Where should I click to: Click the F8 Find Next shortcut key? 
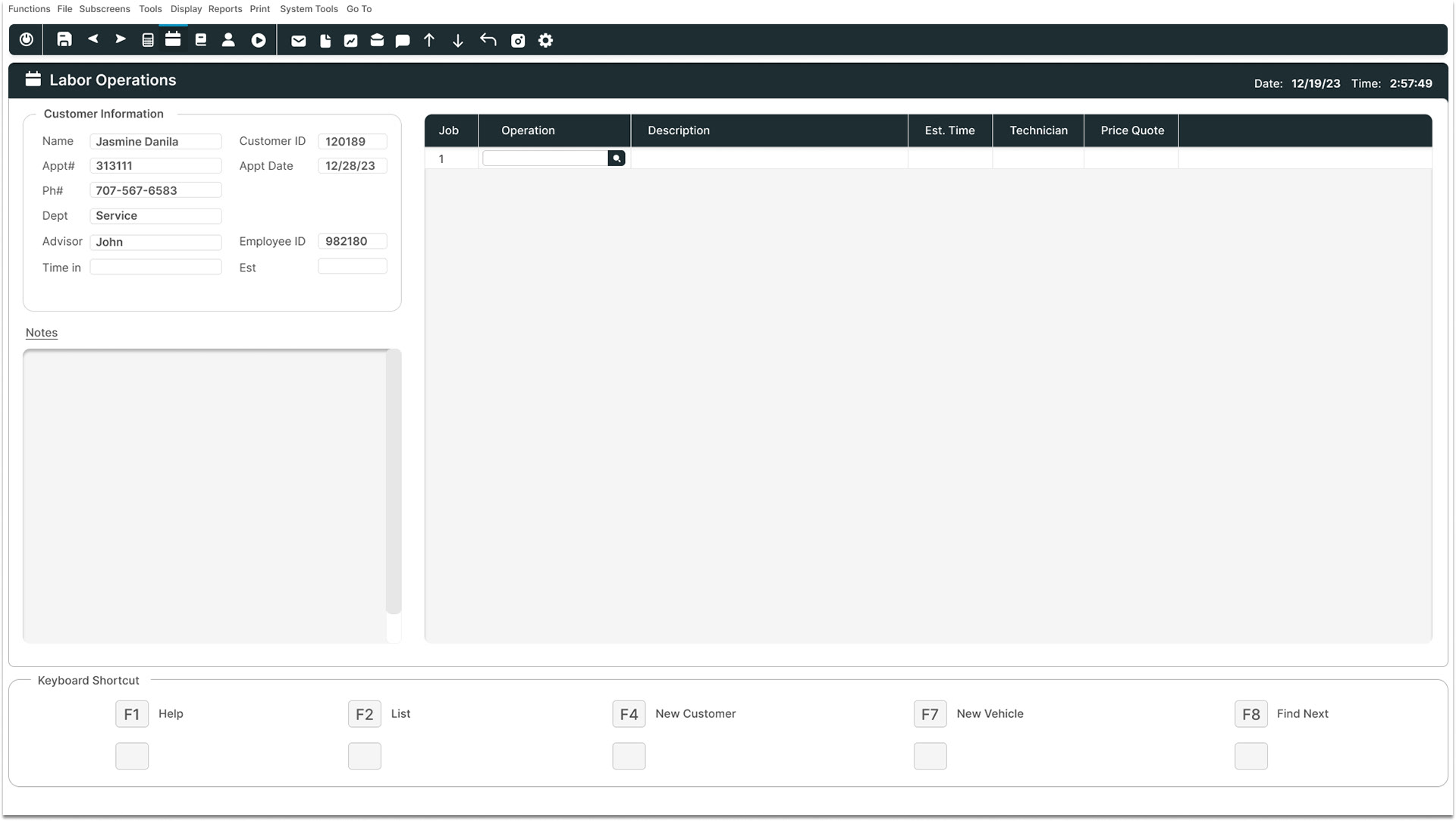pos(1251,714)
